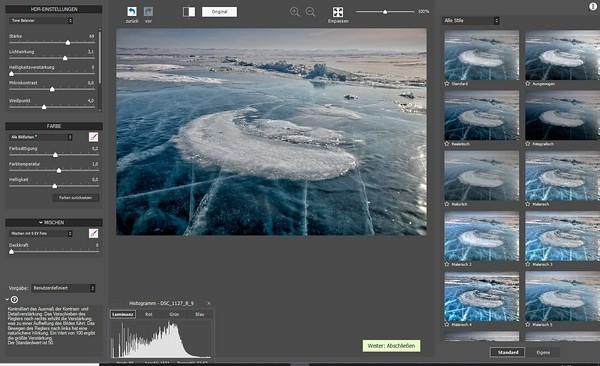Click the Farben zurücksetzen button
This screenshot has height=366, width=600.
tap(76, 198)
